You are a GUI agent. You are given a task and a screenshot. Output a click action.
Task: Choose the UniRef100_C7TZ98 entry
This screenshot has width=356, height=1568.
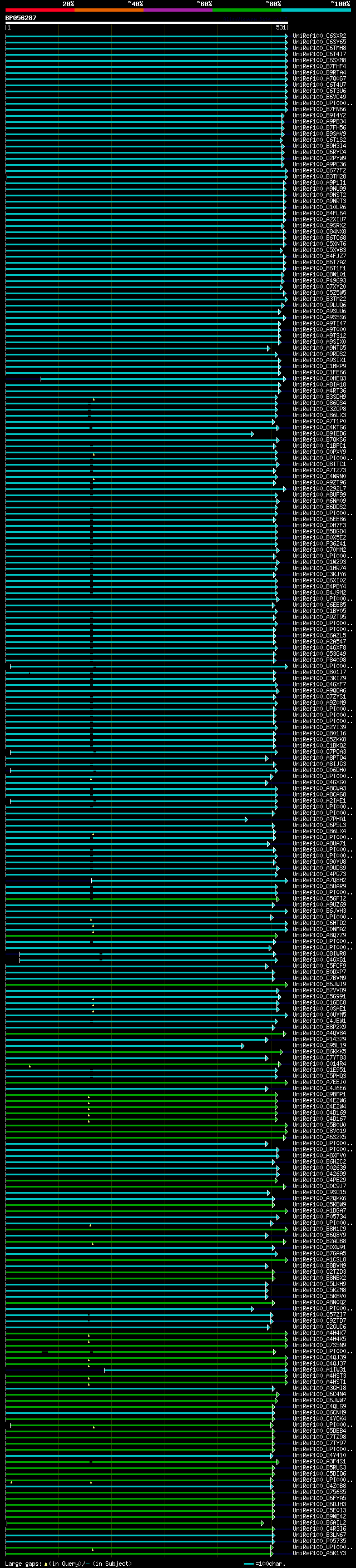(x=319, y=1437)
